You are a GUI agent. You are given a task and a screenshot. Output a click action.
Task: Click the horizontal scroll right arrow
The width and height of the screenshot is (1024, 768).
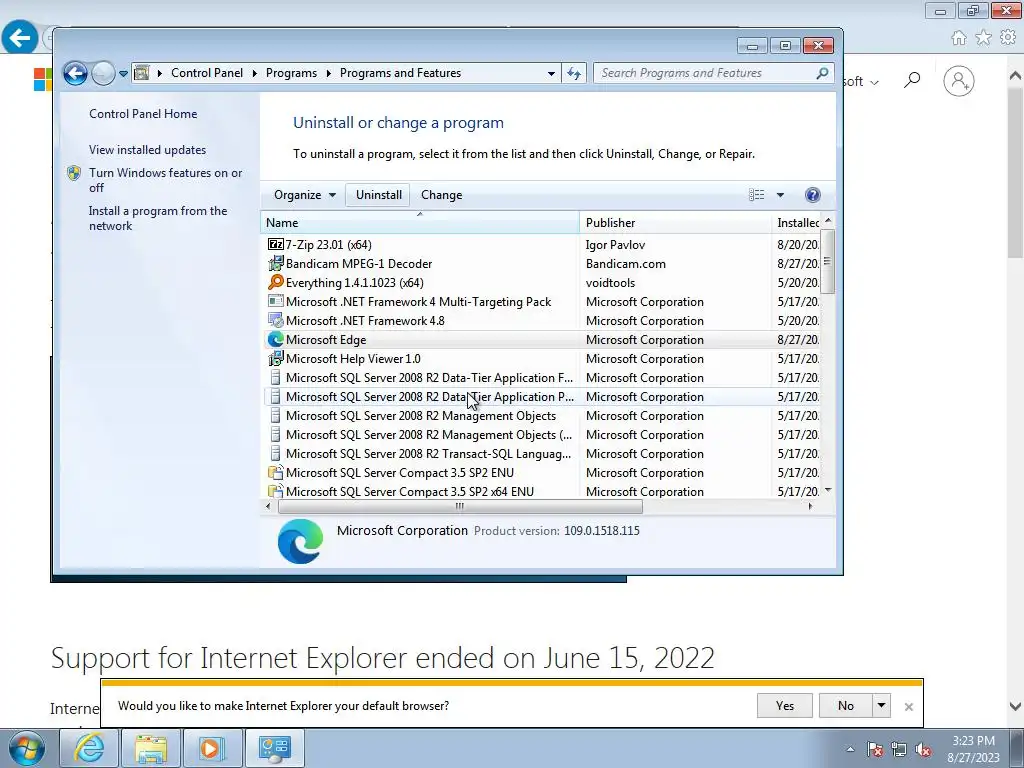click(810, 506)
